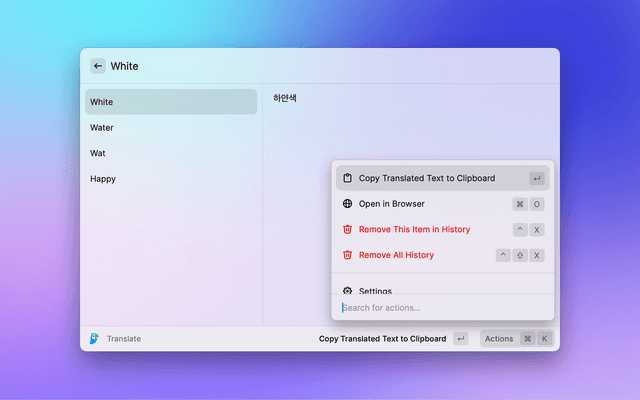Viewport: 640px width, 400px height.
Task: Choose Open in Browser action
Action: click(x=392, y=204)
